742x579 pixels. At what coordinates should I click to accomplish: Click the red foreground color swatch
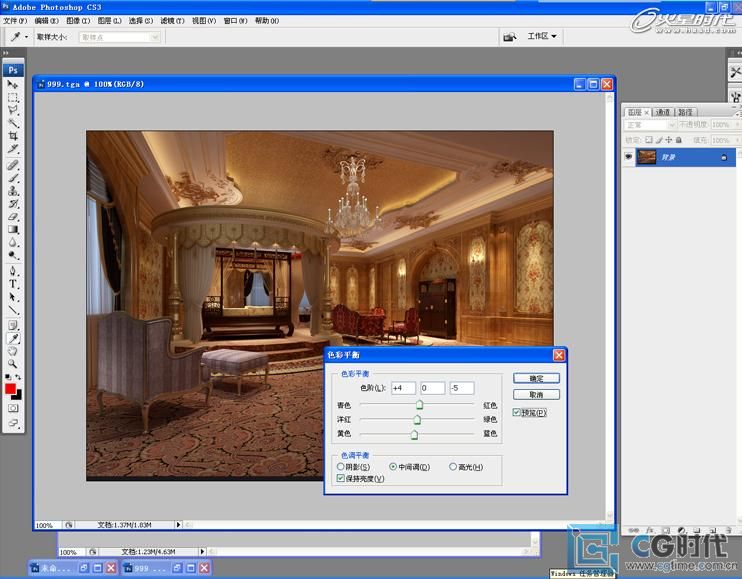(10, 389)
